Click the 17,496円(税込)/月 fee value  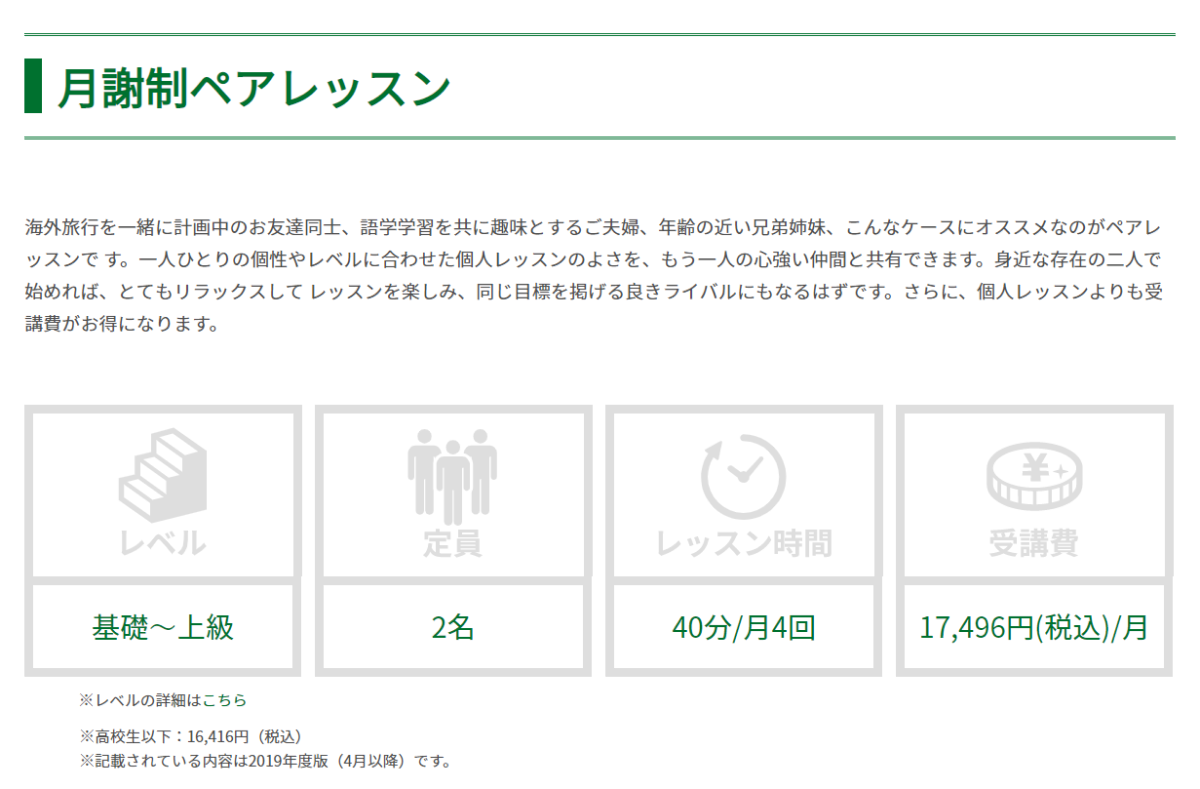[1034, 628]
